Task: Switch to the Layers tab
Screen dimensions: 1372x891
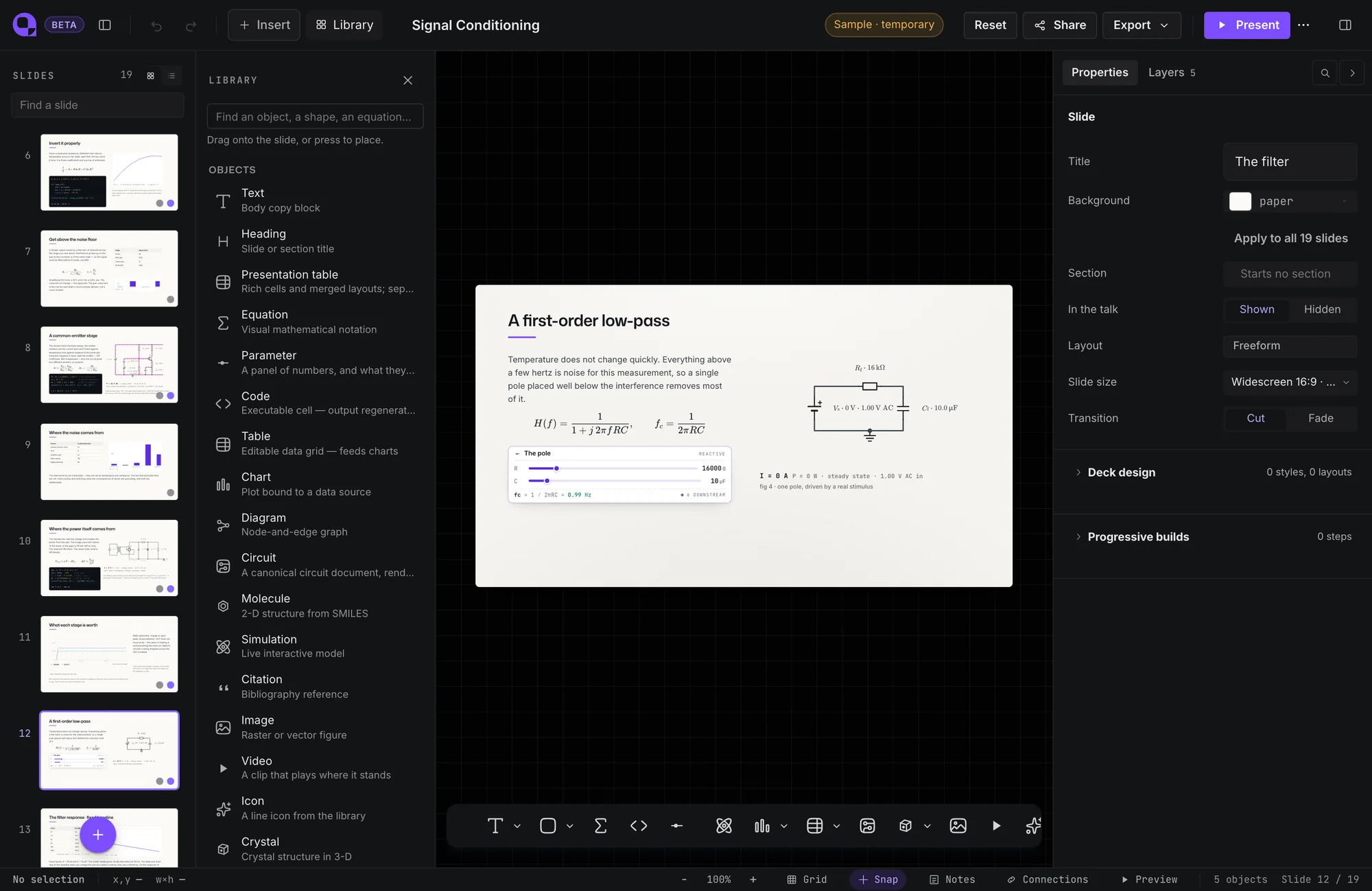Action: (x=1172, y=73)
